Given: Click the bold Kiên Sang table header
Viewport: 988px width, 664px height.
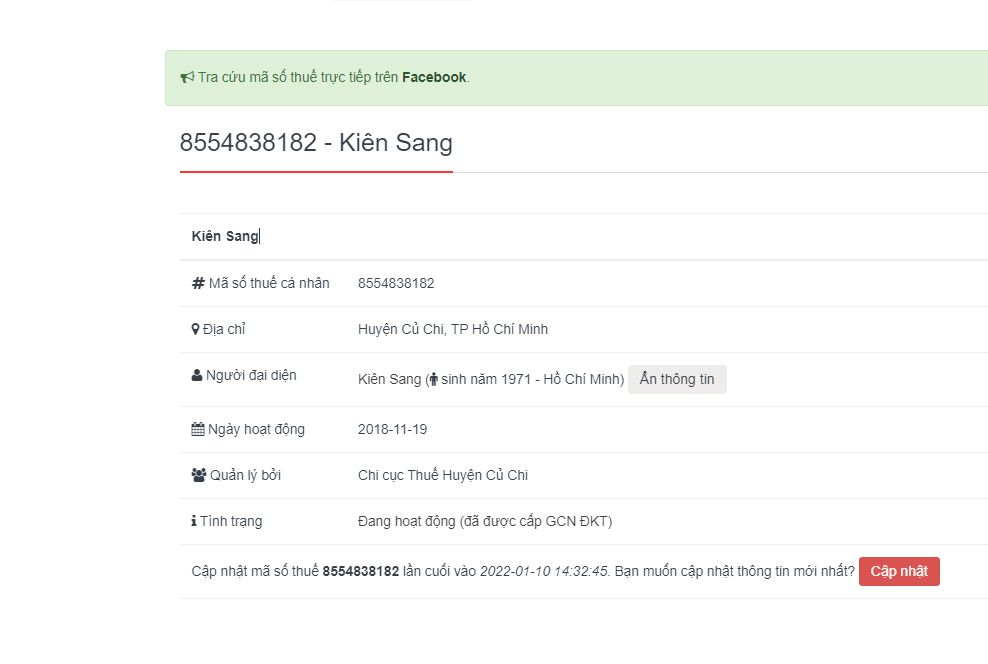Looking at the screenshot, I should click(225, 237).
